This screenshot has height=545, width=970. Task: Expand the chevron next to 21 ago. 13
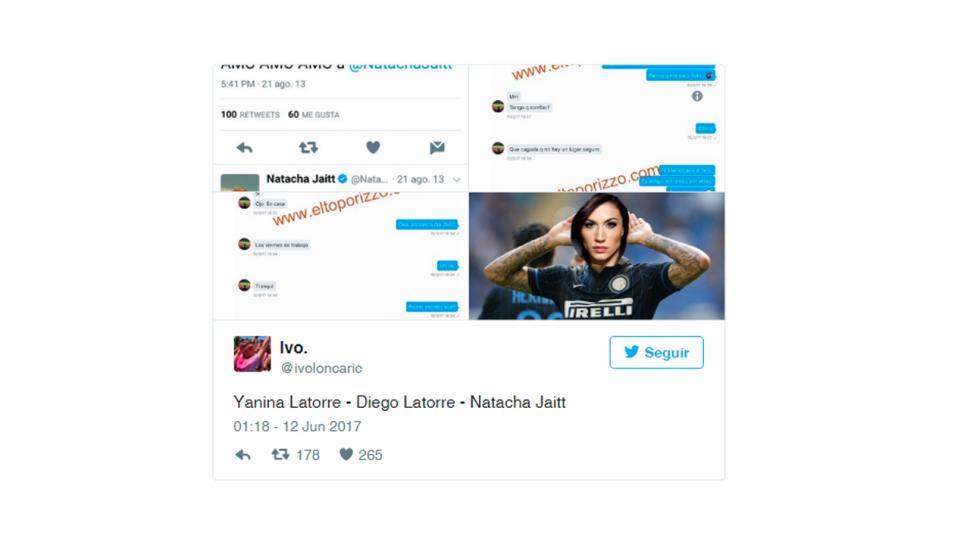[x=457, y=180]
